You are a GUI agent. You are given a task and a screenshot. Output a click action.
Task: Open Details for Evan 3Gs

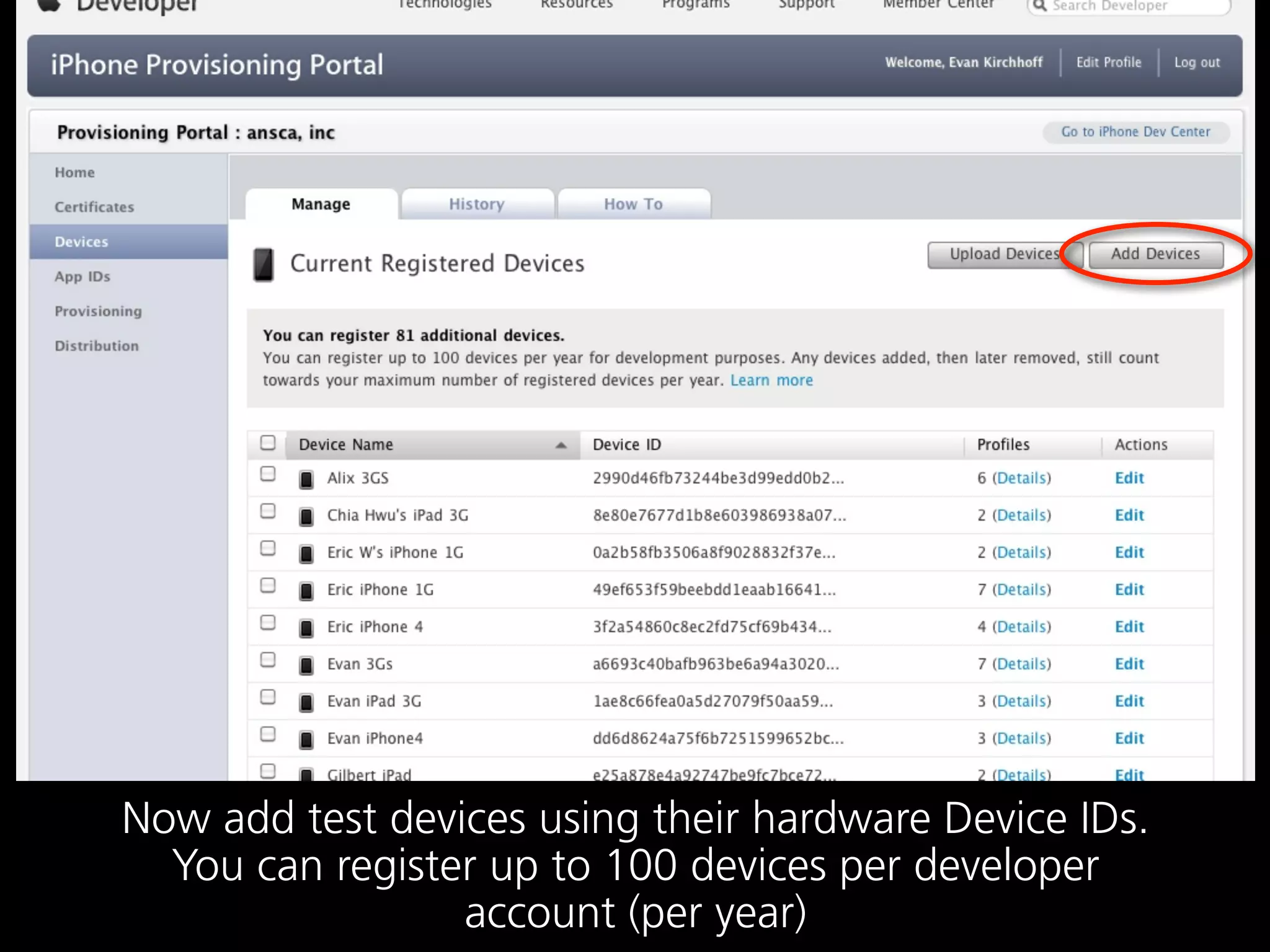click(x=1022, y=664)
